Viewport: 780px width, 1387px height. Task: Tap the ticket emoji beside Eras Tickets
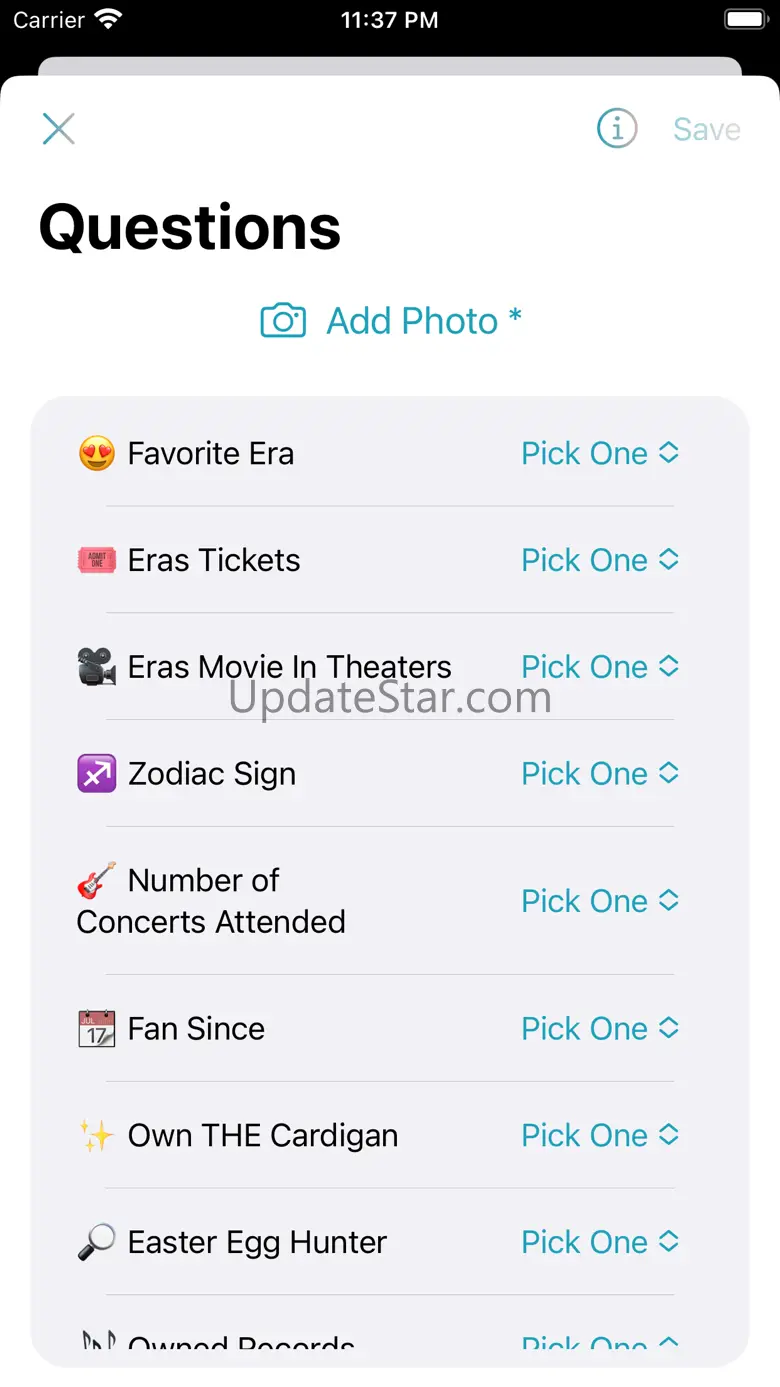tap(97, 560)
